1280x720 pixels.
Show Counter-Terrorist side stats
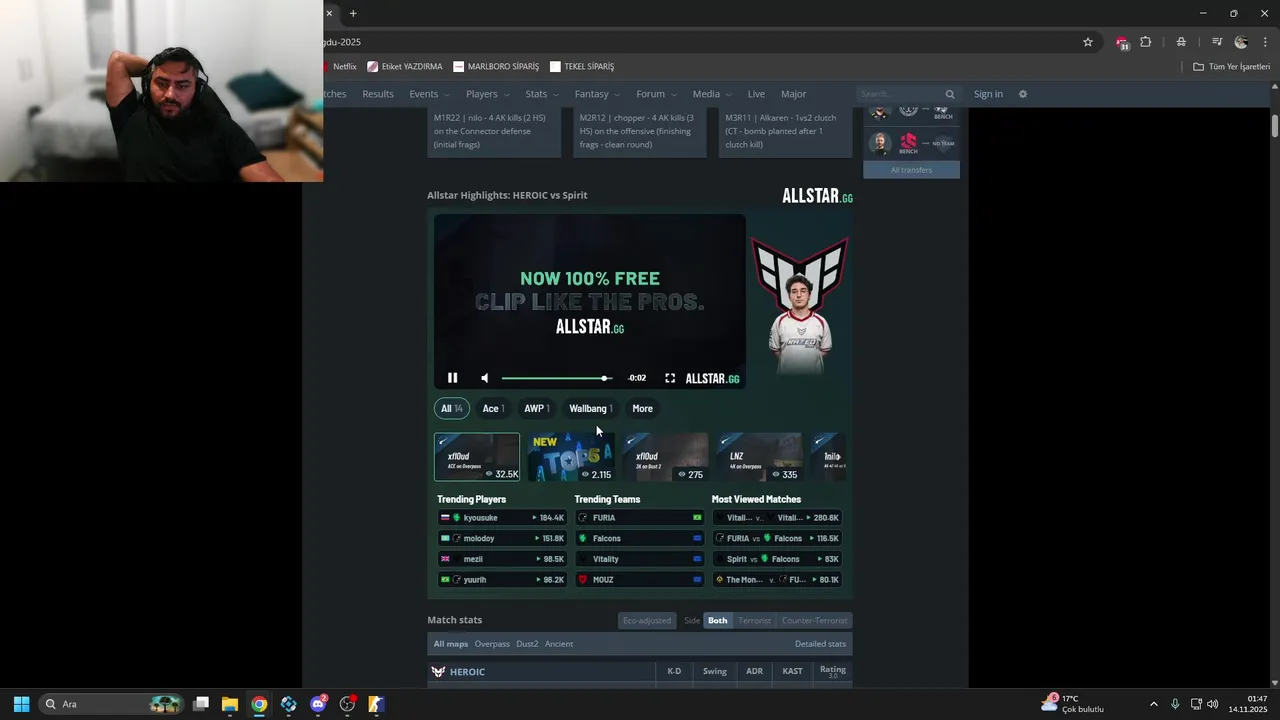(814, 620)
